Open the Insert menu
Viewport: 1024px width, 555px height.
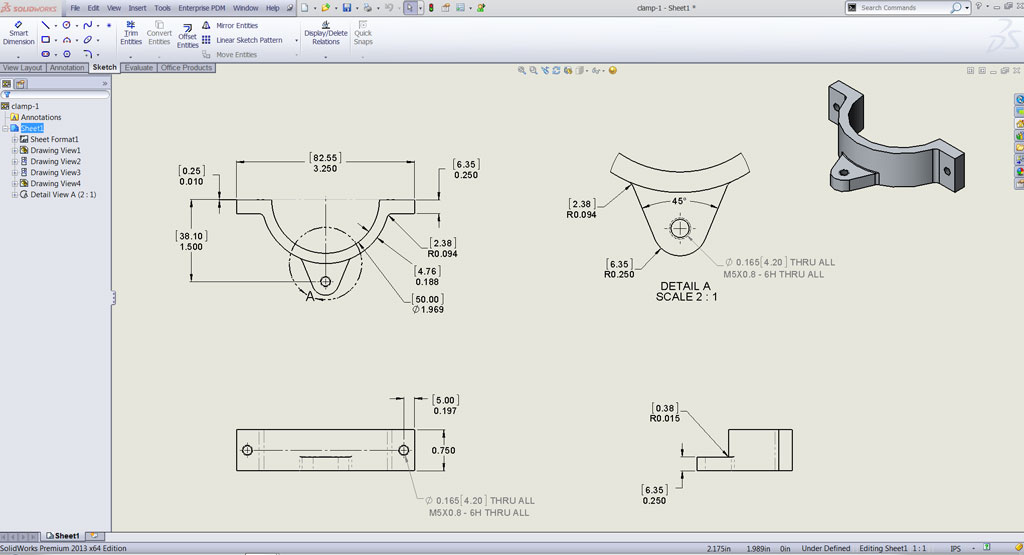137,7
